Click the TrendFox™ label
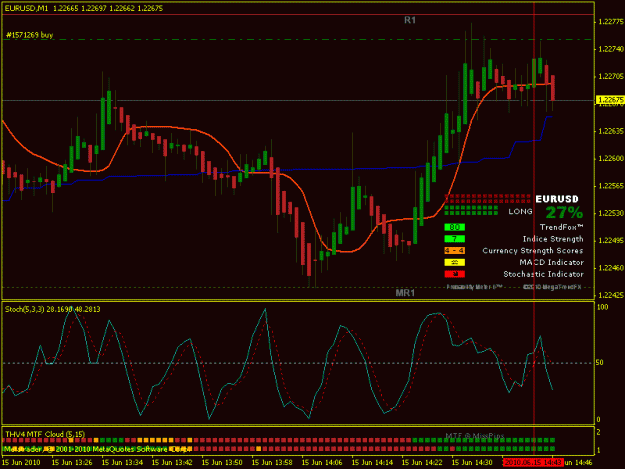The height and width of the screenshot is (469, 625). click(562, 227)
